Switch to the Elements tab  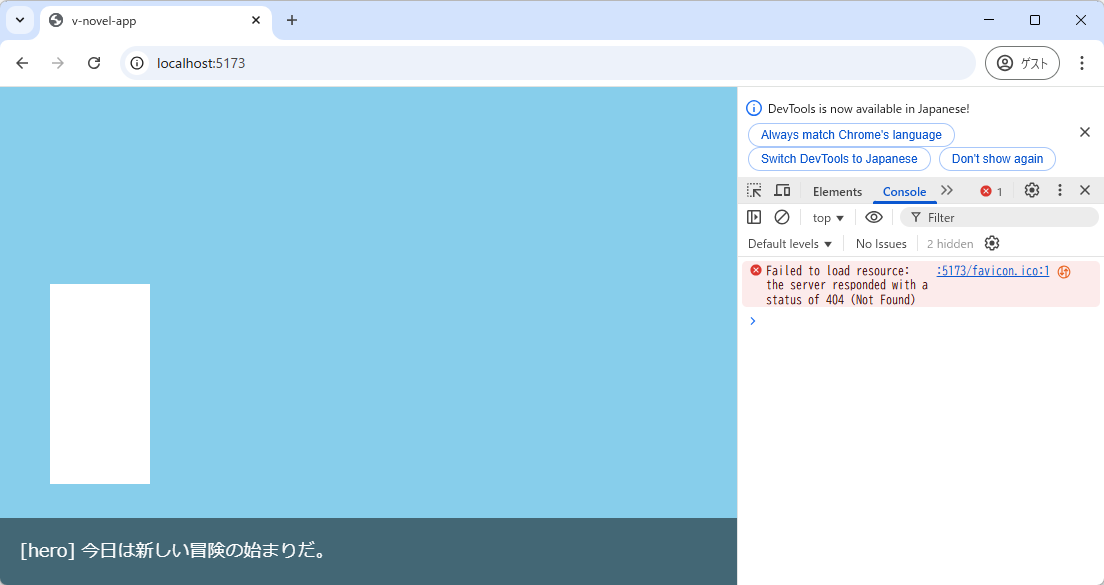tap(837, 191)
